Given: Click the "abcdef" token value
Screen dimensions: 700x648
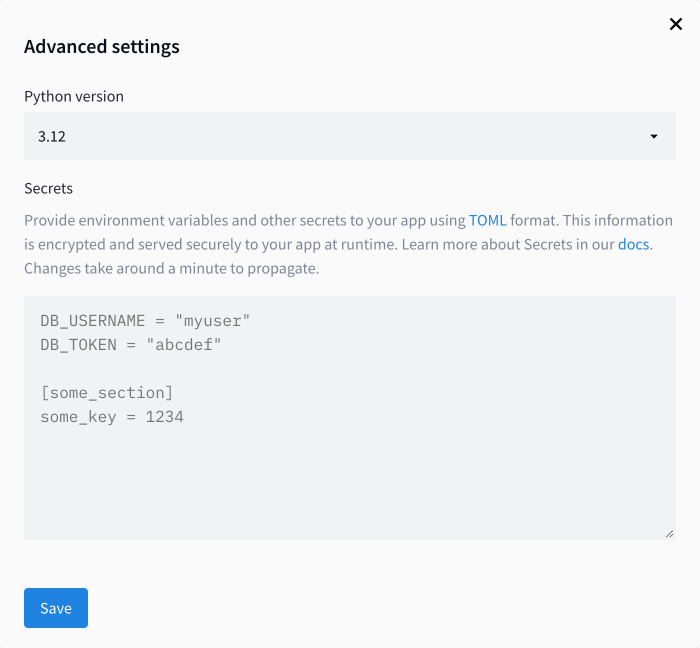Looking at the screenshot, I should pyautogui.click(x=184, y=345).
